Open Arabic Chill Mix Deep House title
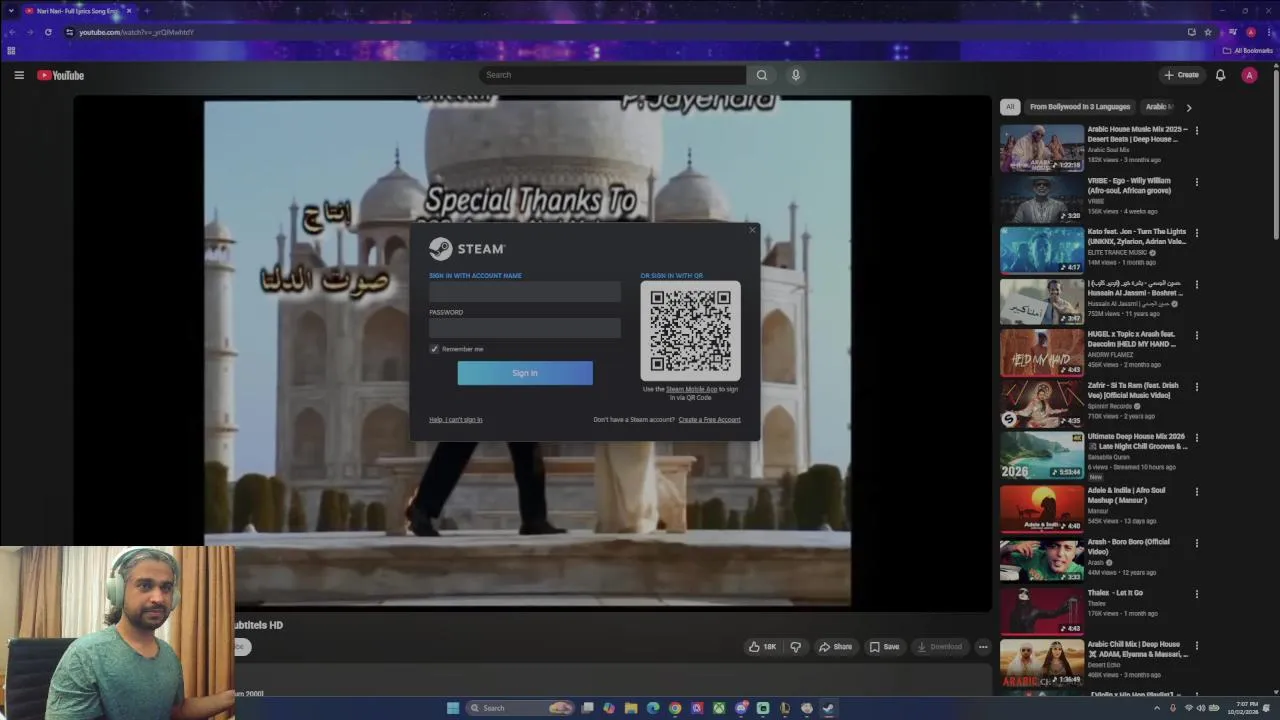Image resolution: width=1280 pixels, height=720 pixels. pos(1137,649)
